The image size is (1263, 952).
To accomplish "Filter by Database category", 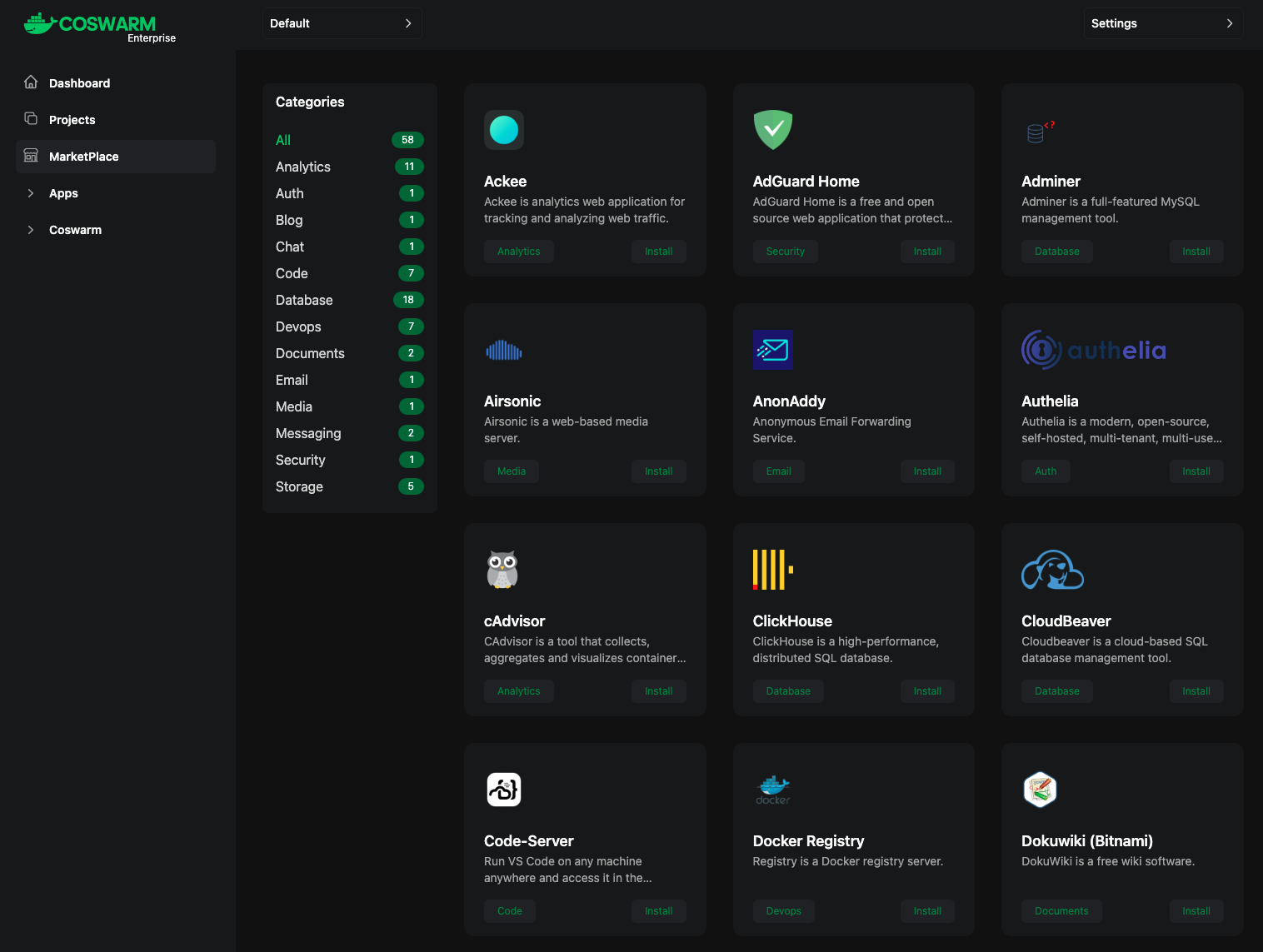I will pyautogui.click(x=350, y=300).
